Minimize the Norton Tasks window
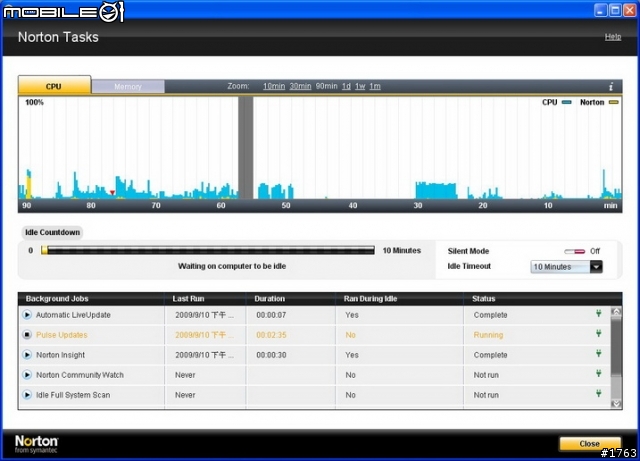The image size is (640, 461). (x=600, y=10)
